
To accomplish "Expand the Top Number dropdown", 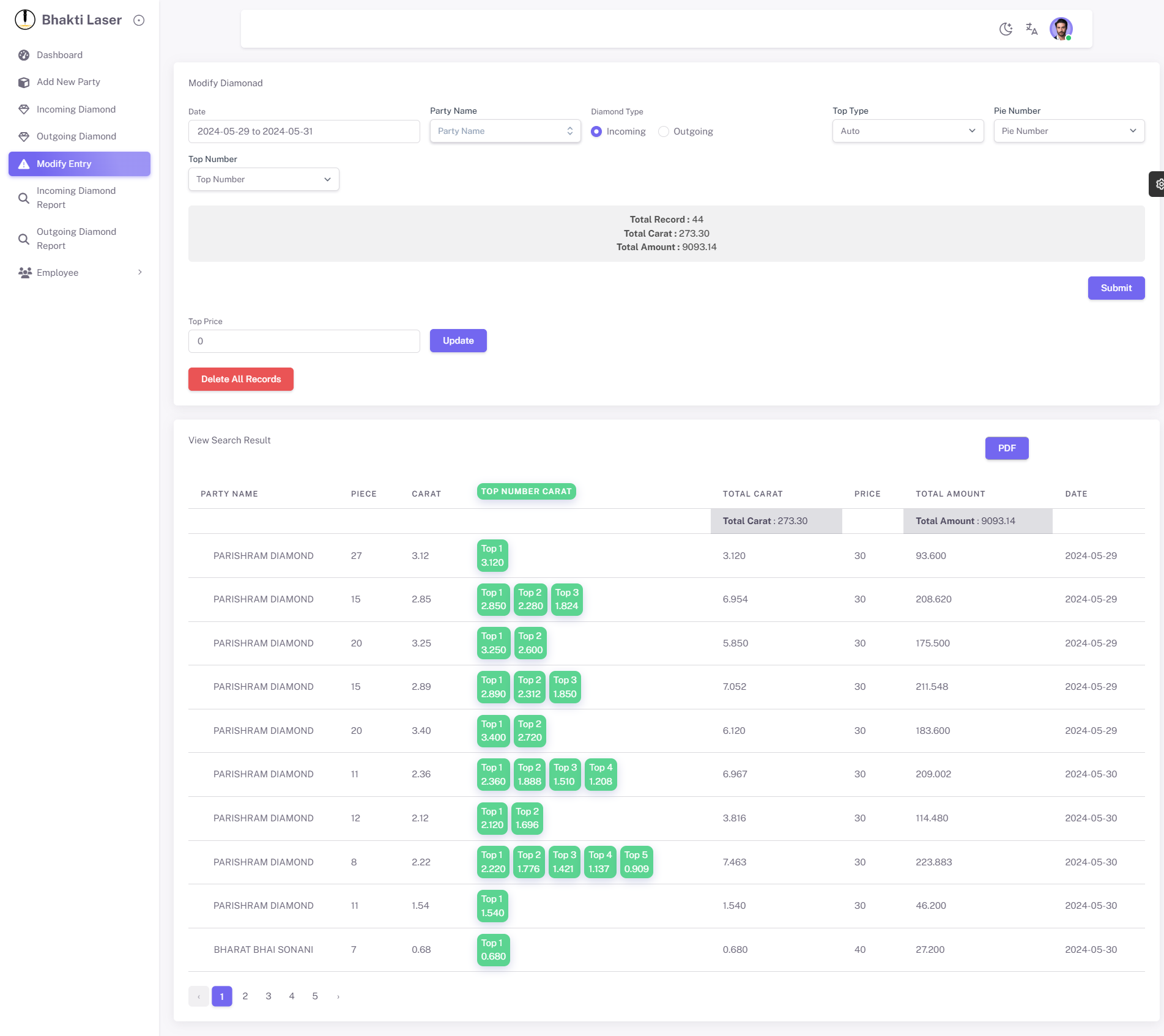I will tap(264, 179).
